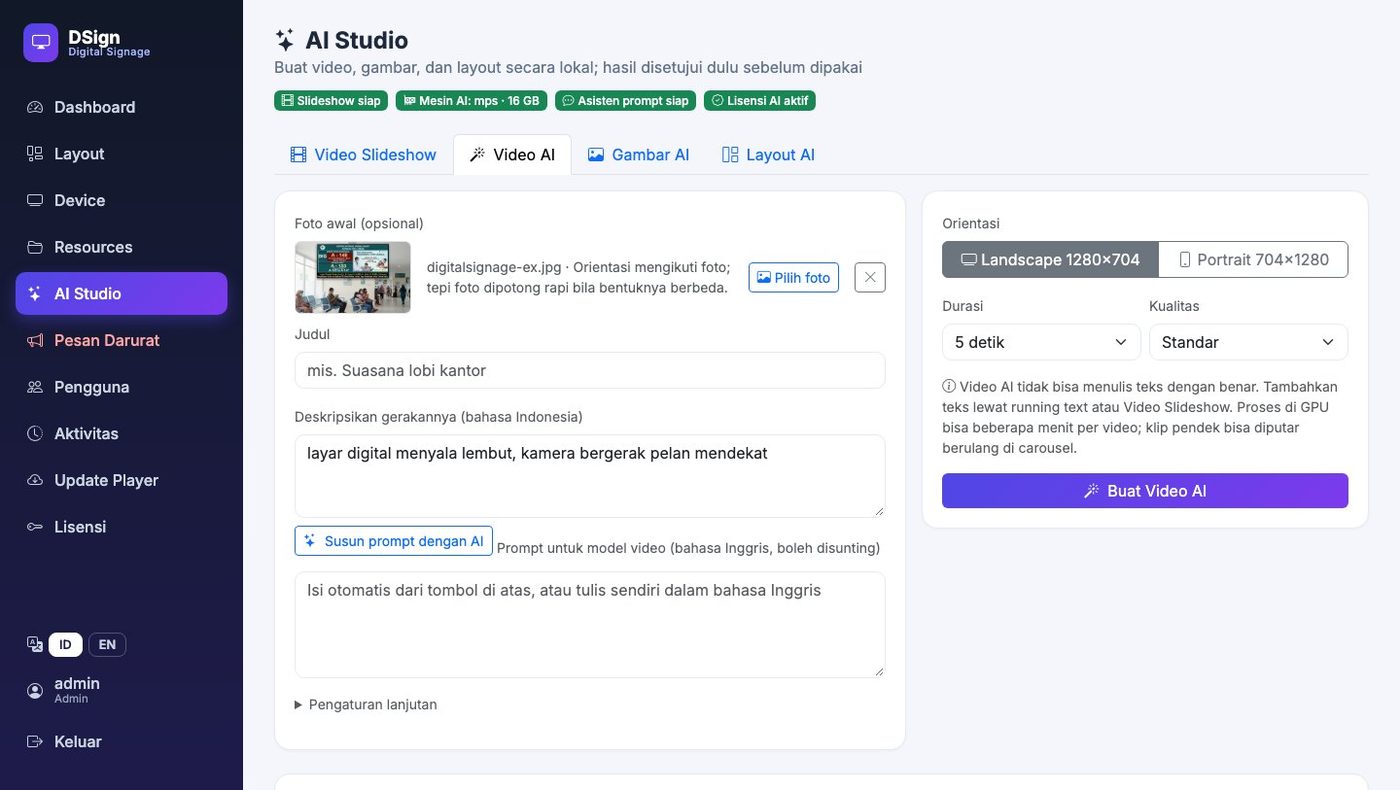Switch to the Layout AI tab
Image resolution: width=1400 pixels, height=790 pixels.
768,154
